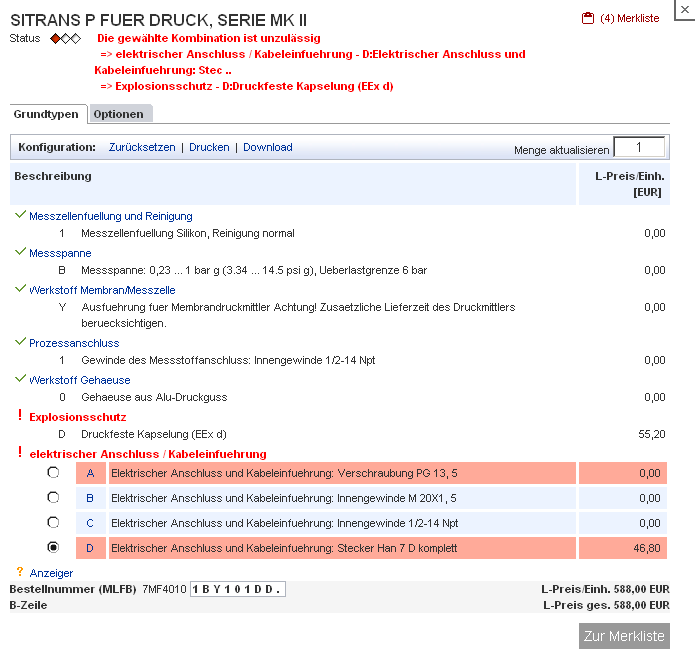Image resolution: width=695 pixels, height=659 pixels.
Task: Click the green checkmark beside Messzellenfuellung
Action: [x=20, y=214]
